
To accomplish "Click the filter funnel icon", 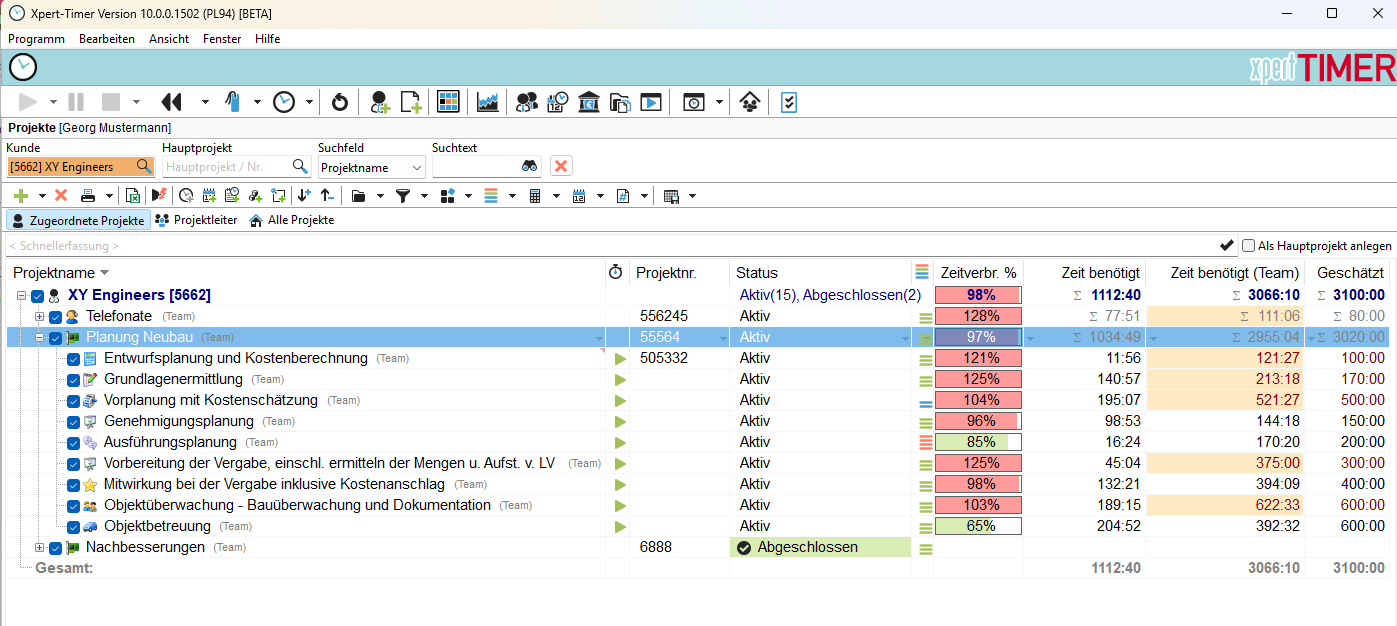I will tap(403, 196).
